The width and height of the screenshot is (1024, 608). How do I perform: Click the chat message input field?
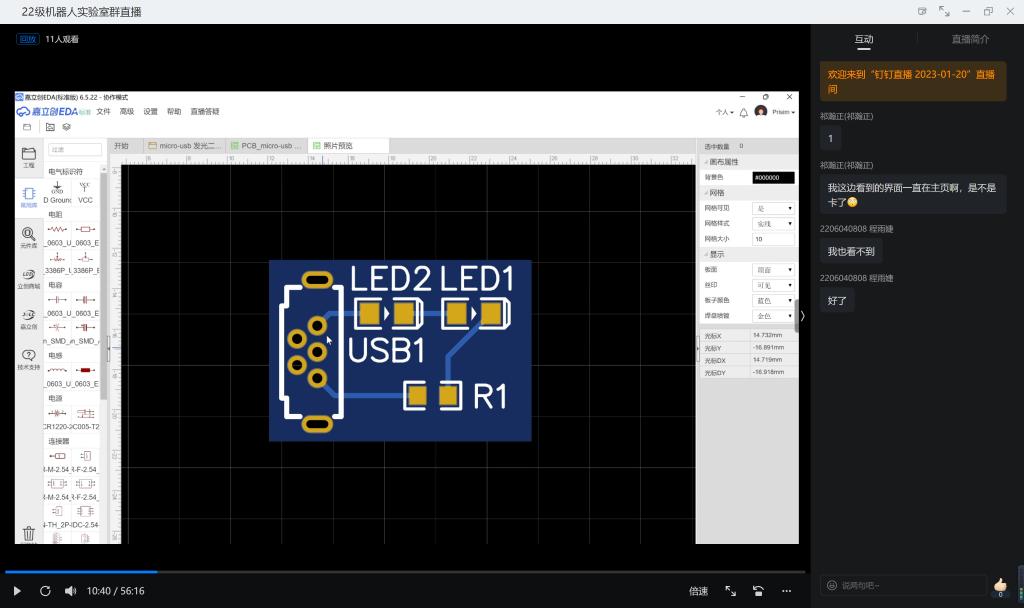pyautogui.click(x=905, y=585)
